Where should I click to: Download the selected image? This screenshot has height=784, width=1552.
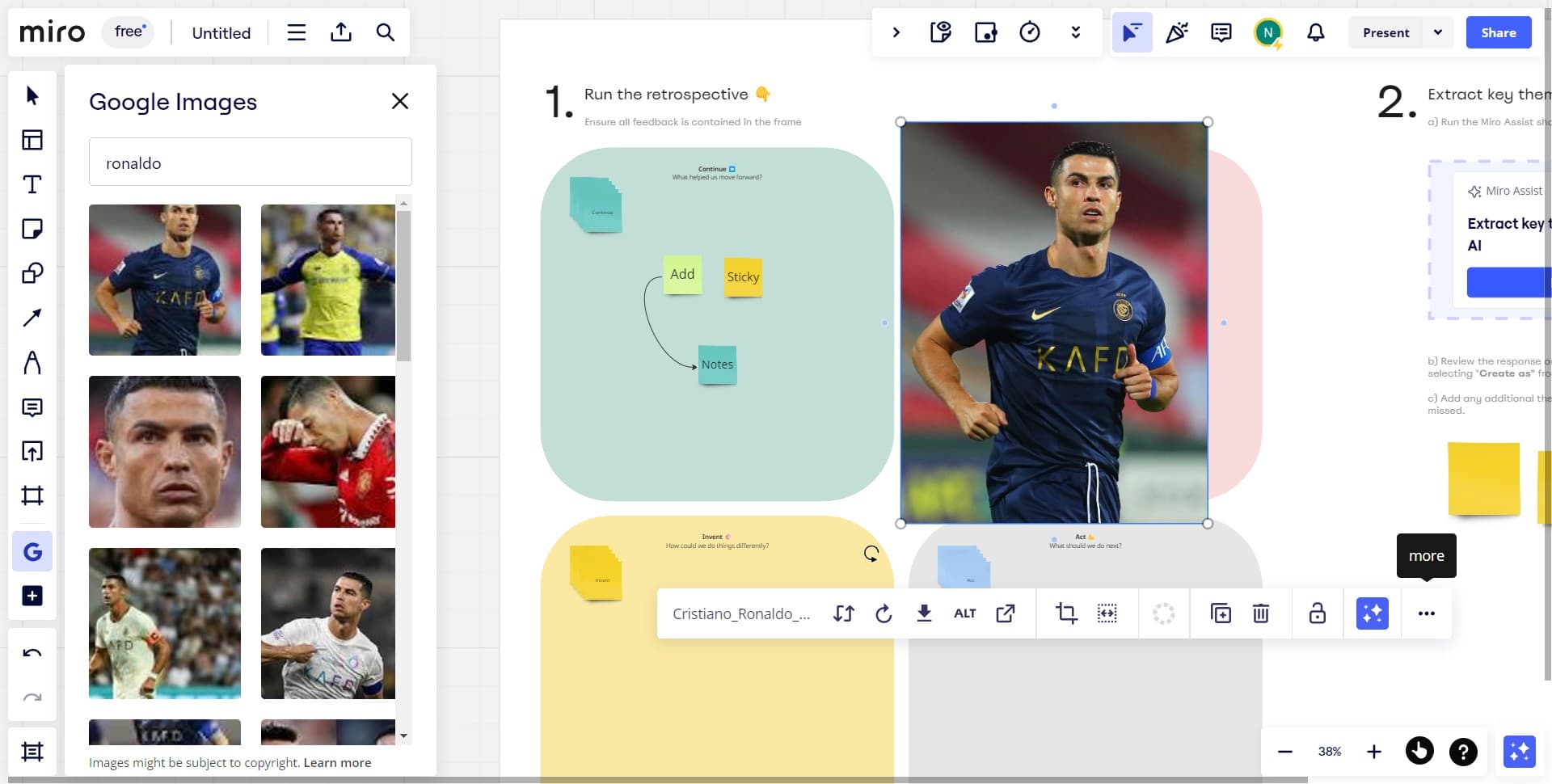924,613
